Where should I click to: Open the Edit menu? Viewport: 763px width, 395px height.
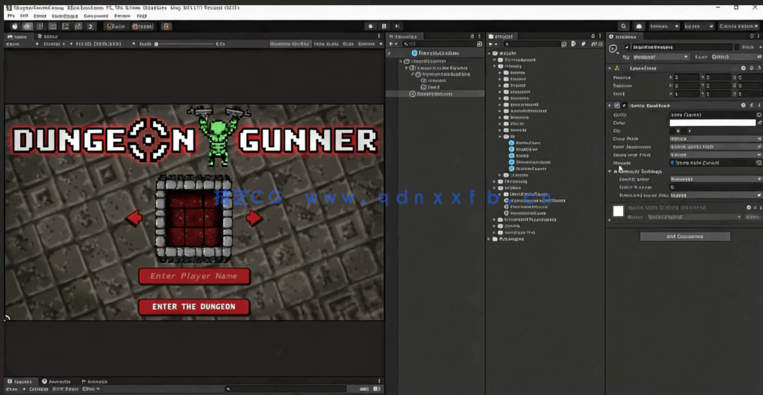pos(24,16)
